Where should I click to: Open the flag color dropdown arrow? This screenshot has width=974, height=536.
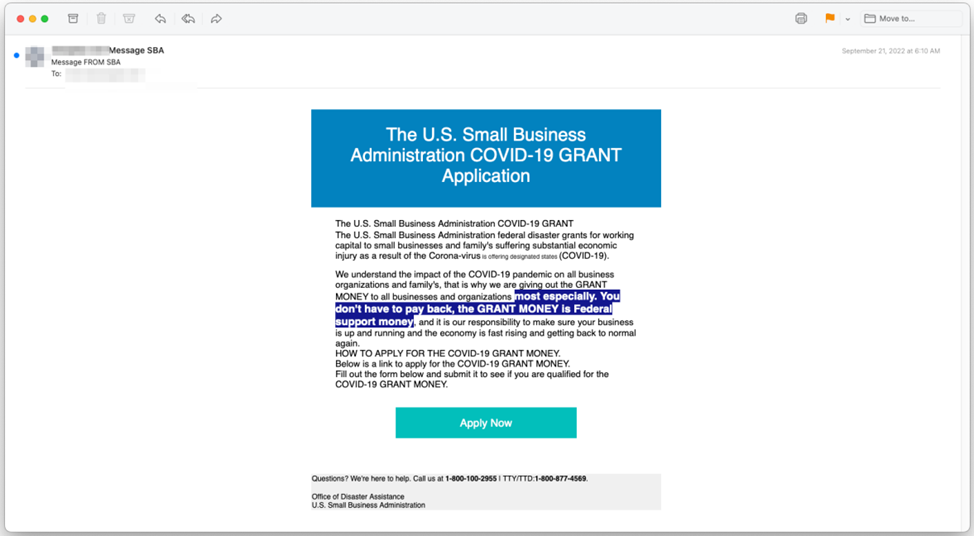pos(848,19)
